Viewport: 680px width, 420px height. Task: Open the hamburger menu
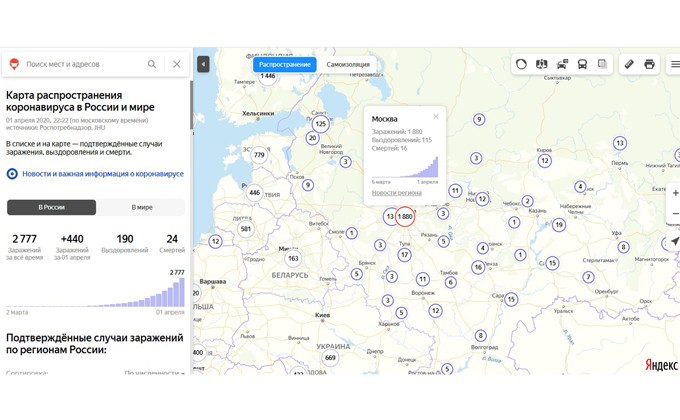[675, 64]
